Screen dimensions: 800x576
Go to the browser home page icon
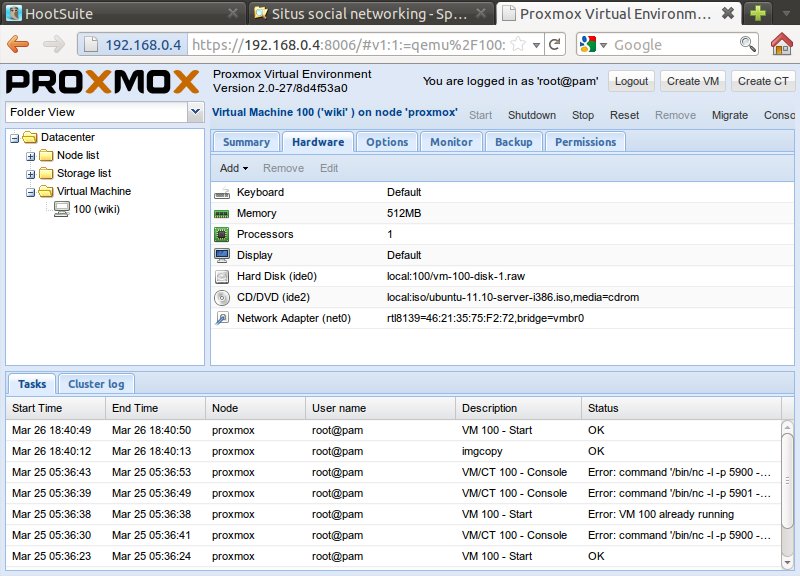(782, 44)
